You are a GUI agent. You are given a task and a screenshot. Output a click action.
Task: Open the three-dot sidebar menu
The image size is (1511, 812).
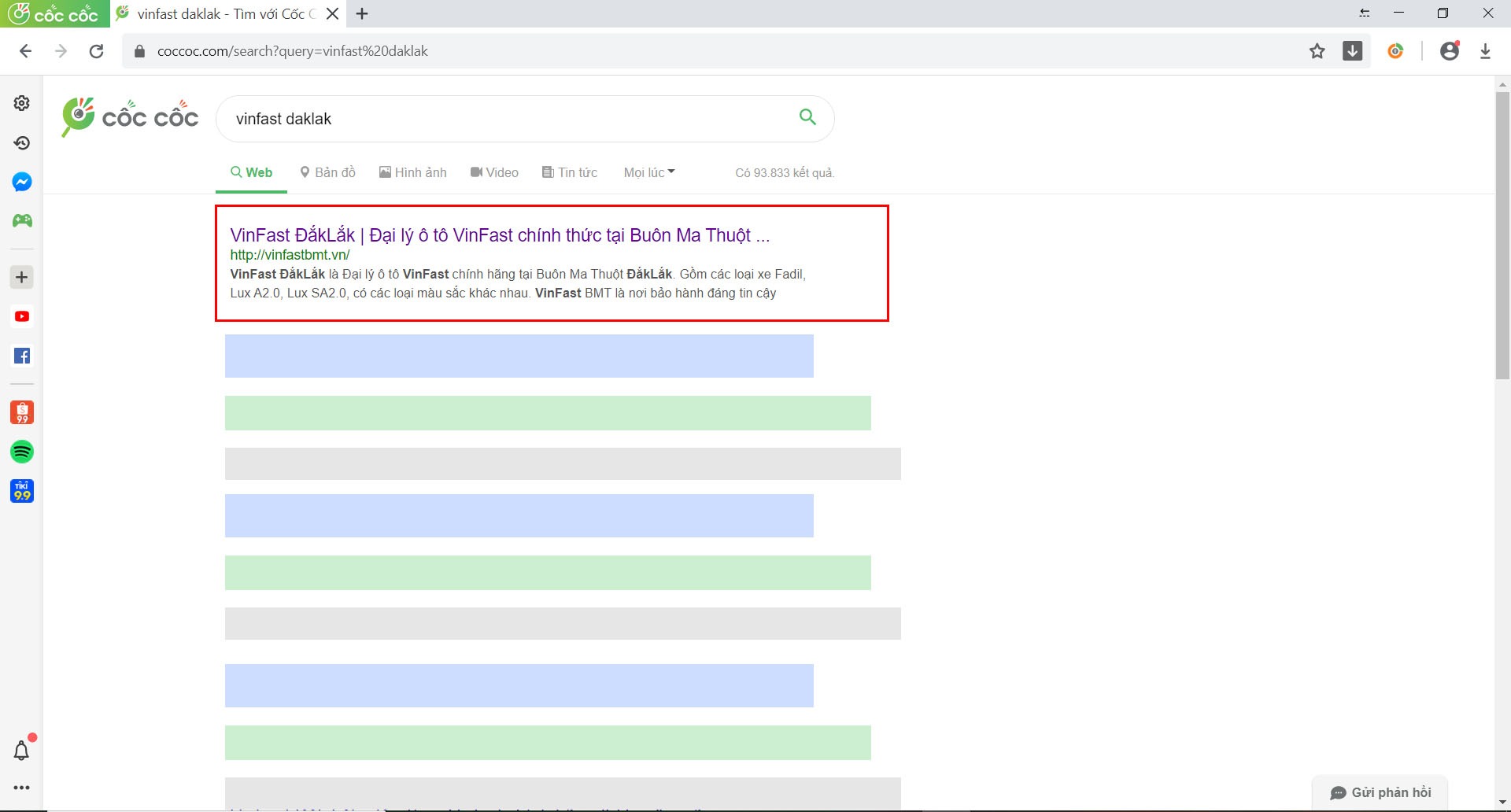(x=22, y=788)
